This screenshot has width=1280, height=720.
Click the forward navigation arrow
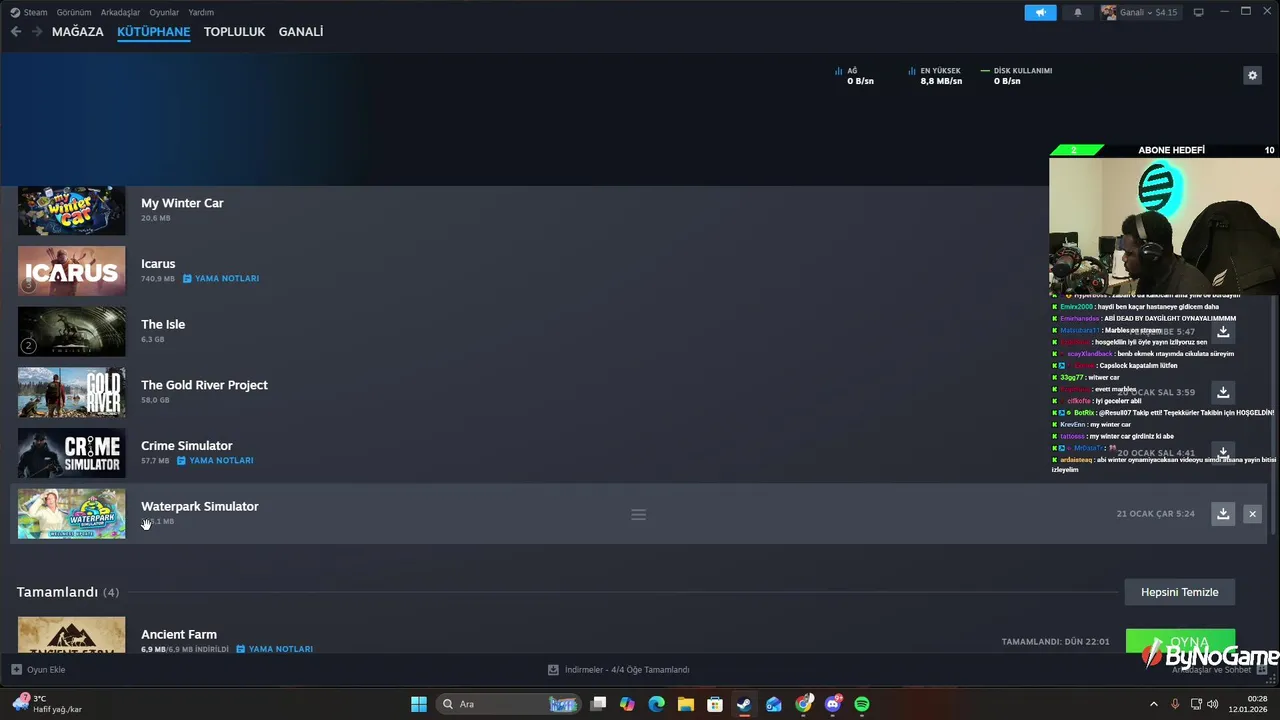37,32
